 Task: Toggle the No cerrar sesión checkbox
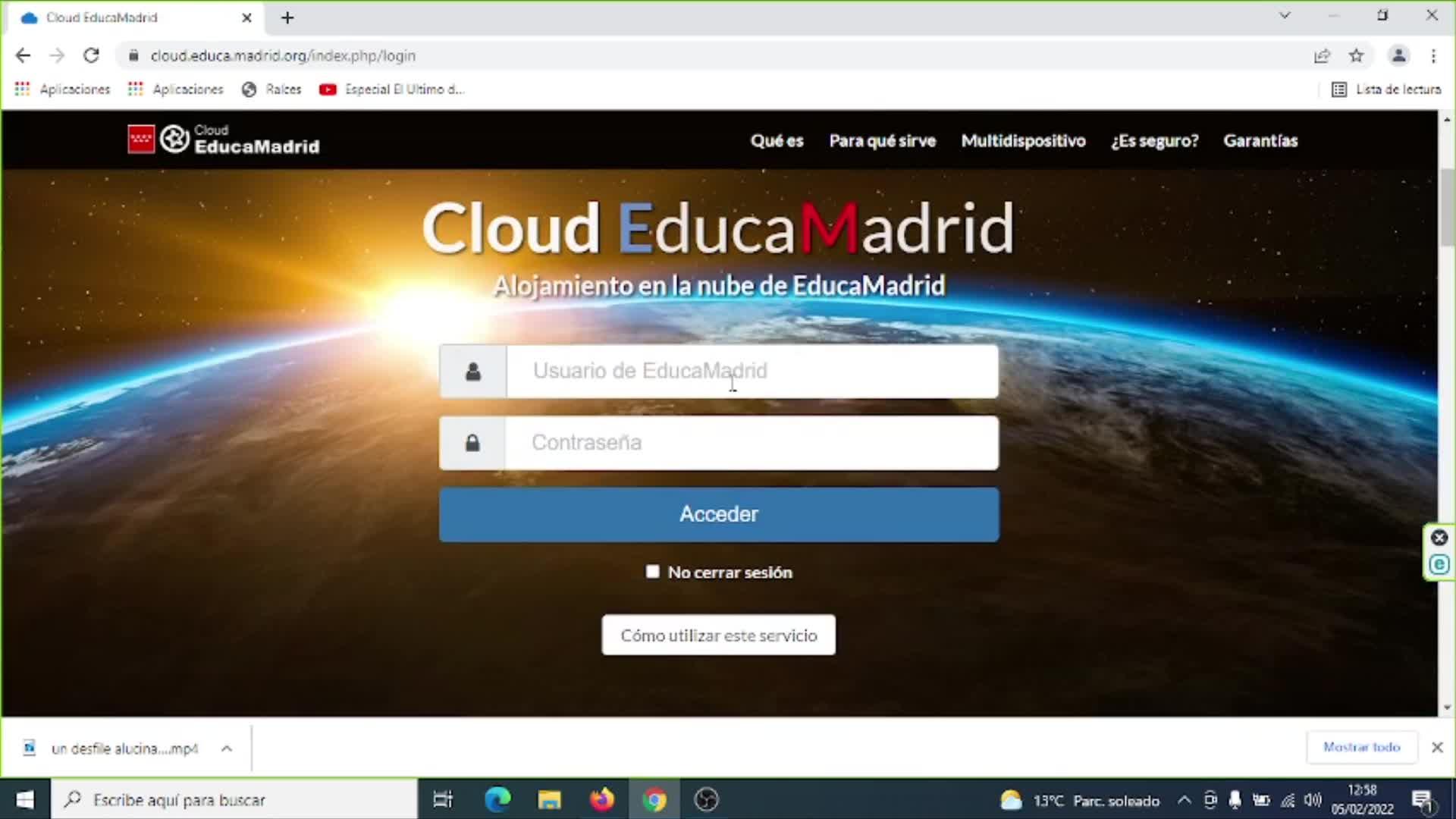pos(653,572)
